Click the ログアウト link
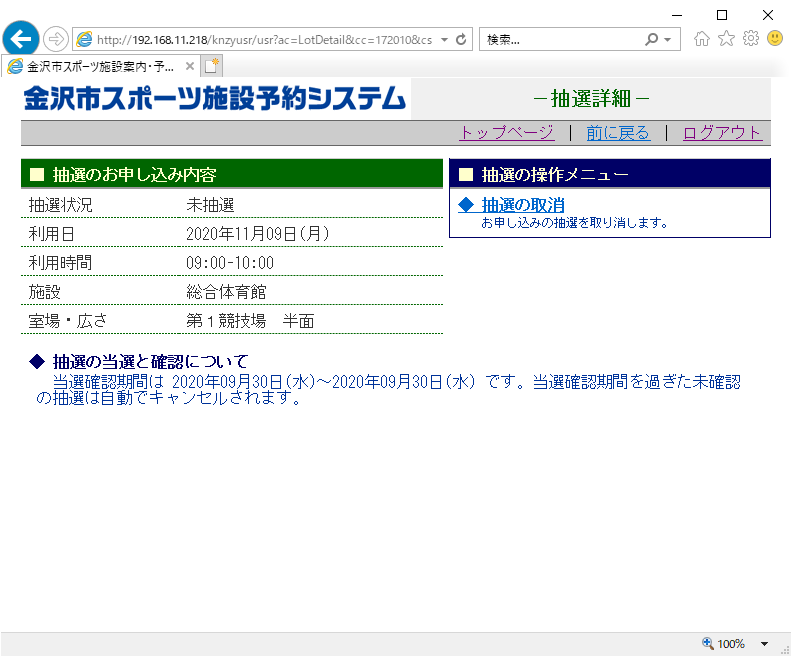This screenshot has width=792, height=657. (723, 133)
